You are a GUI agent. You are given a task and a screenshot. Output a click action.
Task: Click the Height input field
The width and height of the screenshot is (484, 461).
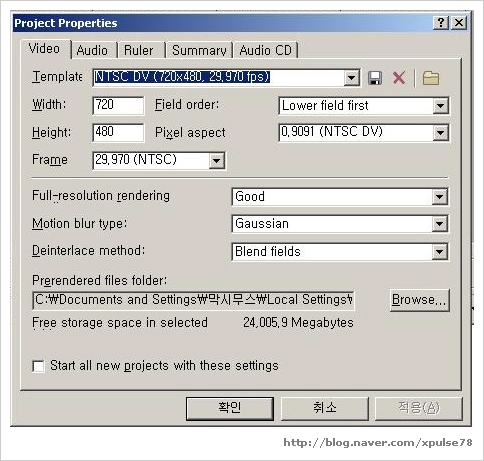(x=118, y=133)
